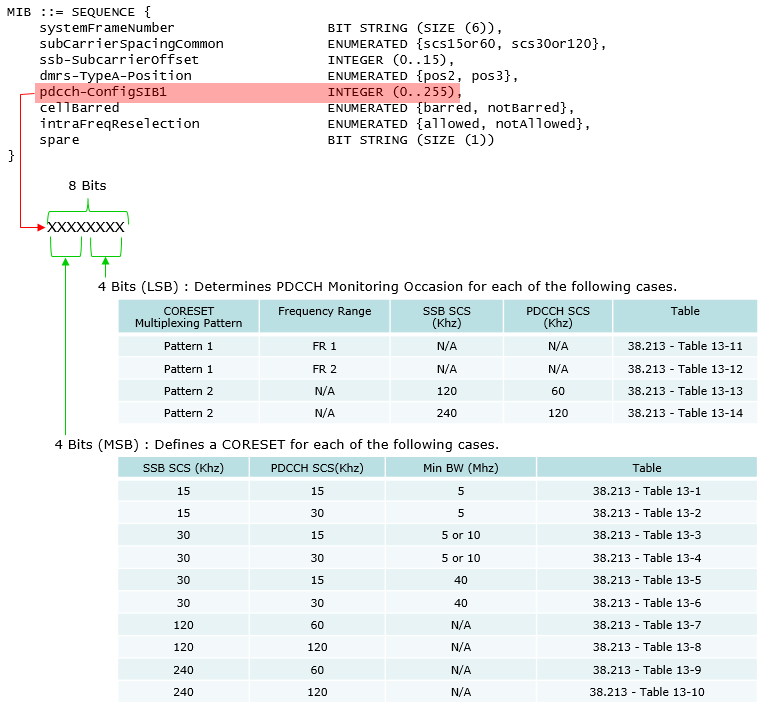
Task: Click 38.213 - Table 13-12 cell
Action: pyautogui.click(x=685, y=369)
